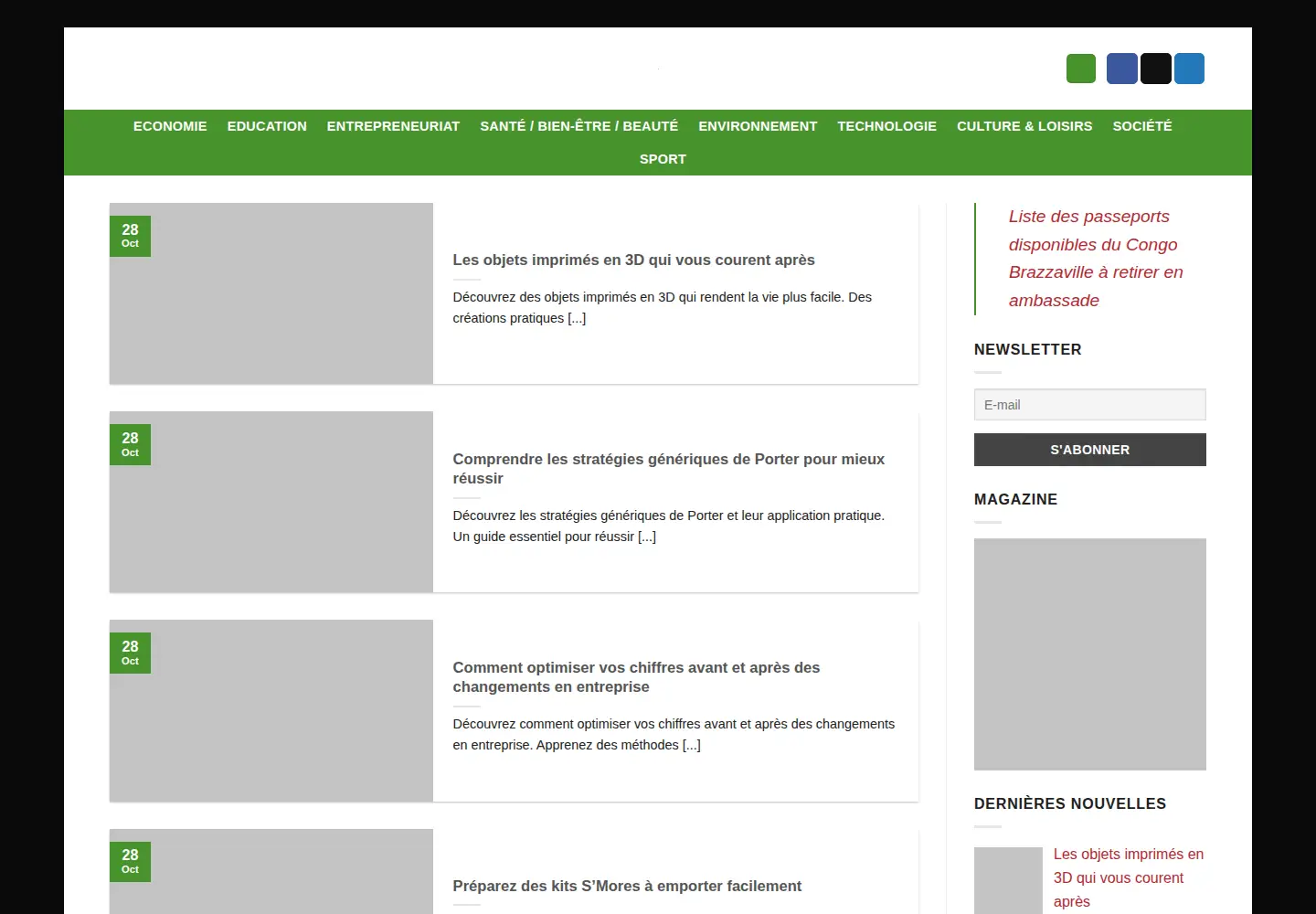Open 'Comprendre les stratégies génériques de Porter' article
The width and height of the screenshot is (1316, 914).
click(x=669, y=469)
